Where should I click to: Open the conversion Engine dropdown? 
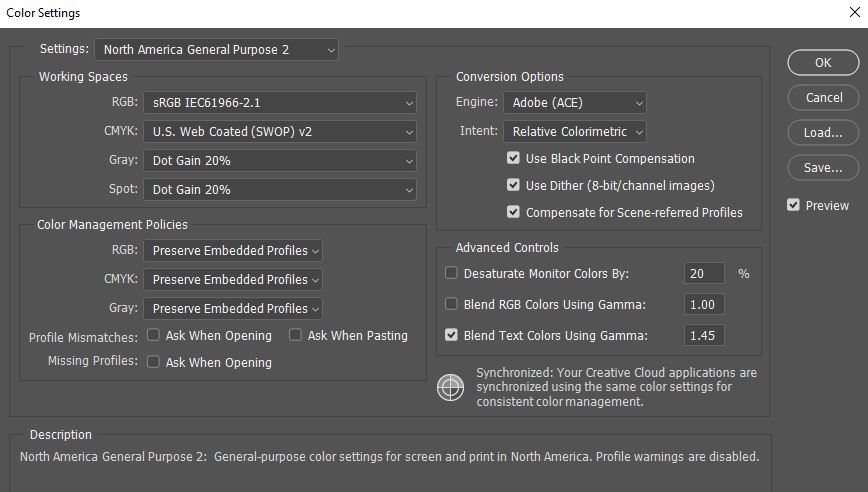click(x=575, y=102)
